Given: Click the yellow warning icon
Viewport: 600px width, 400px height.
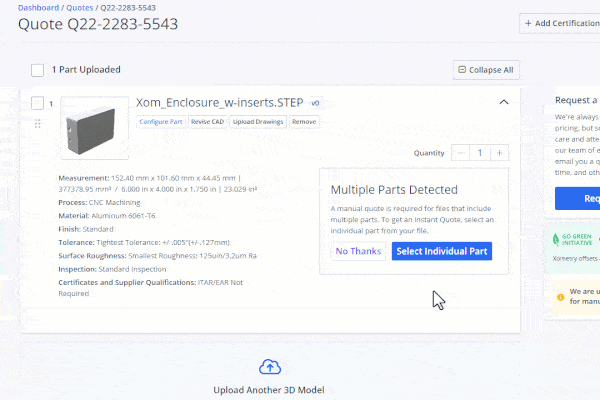Looking at the screenshot, I should (560, 296).
